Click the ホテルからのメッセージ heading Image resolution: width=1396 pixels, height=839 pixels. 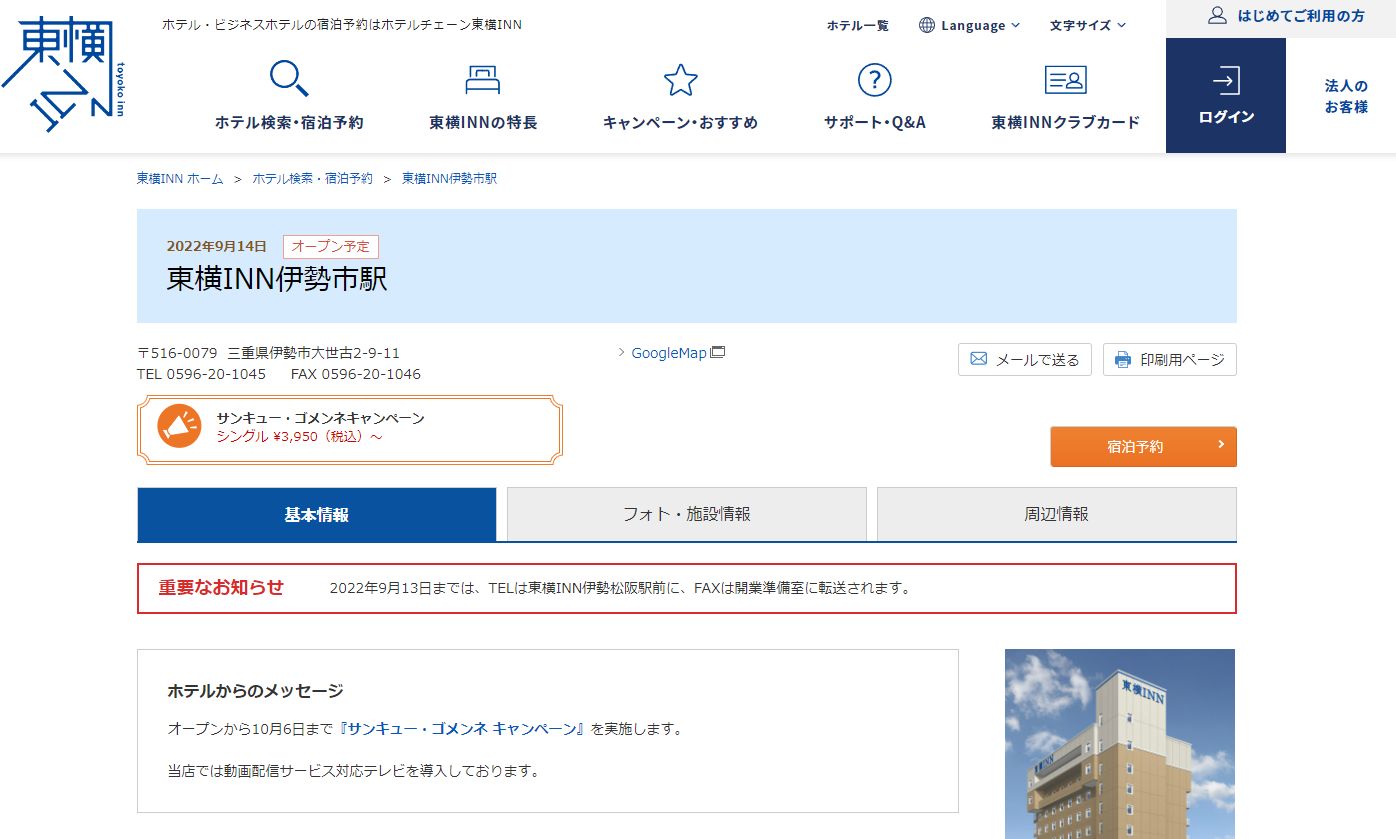coord(255,691)
